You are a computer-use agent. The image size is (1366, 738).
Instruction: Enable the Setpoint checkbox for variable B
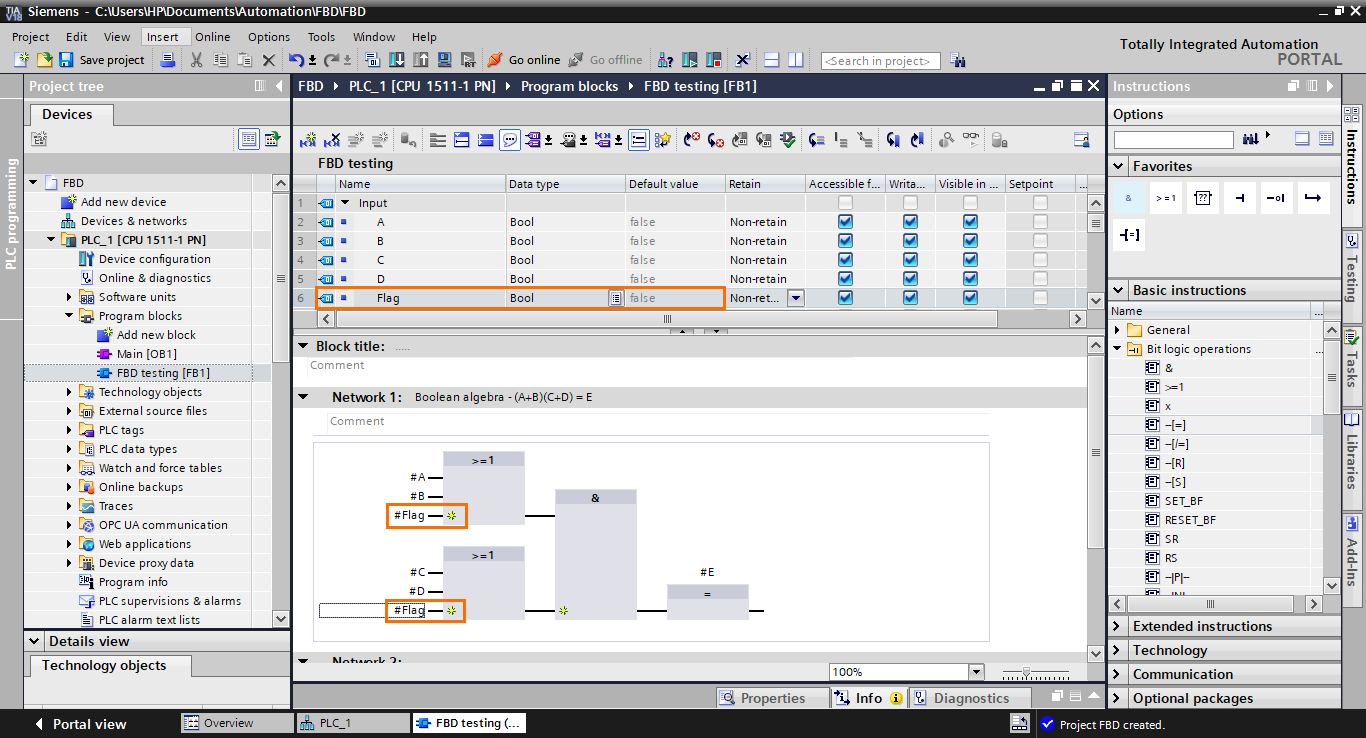(x=1040, y=241)
